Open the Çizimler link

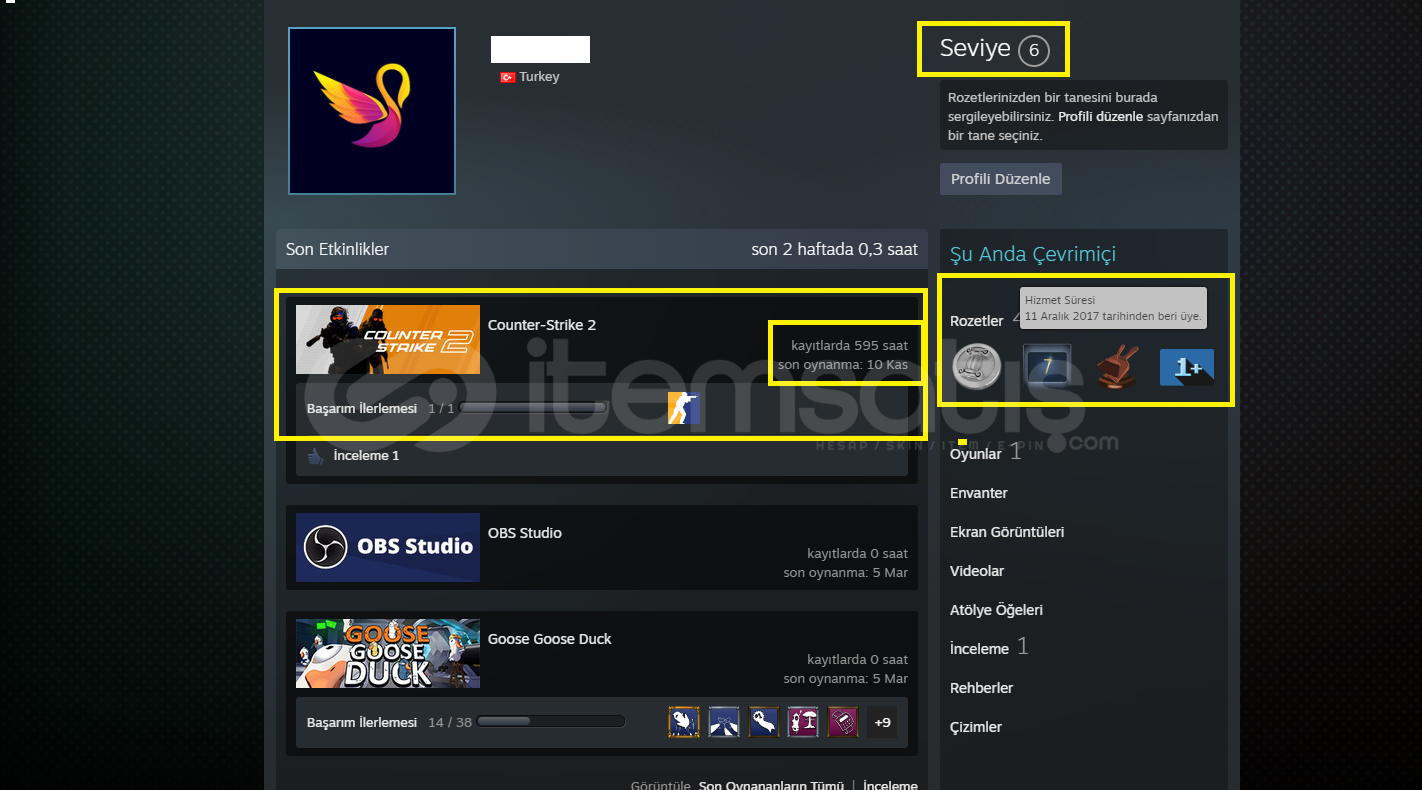tap(976, 727)
